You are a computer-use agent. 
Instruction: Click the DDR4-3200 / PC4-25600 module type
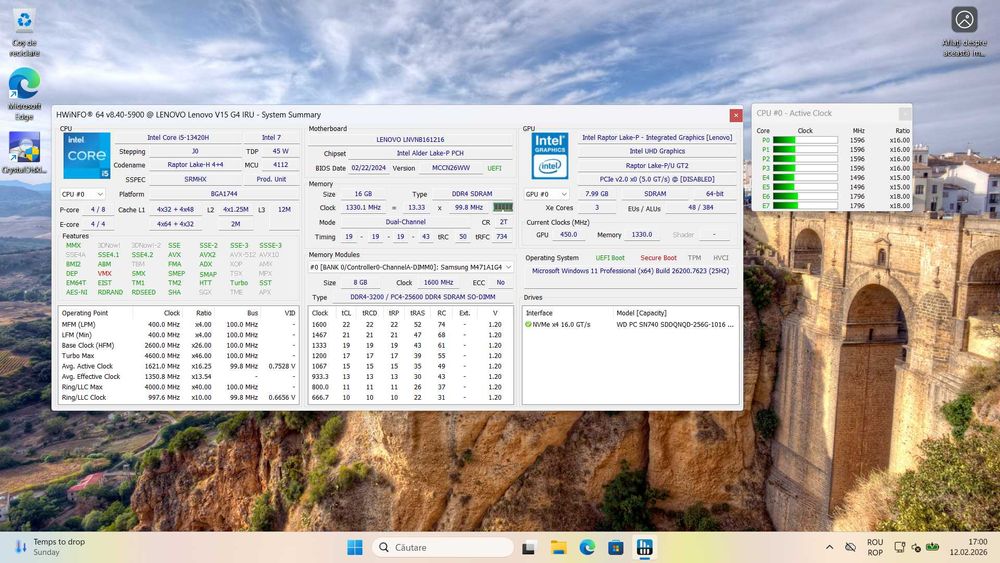coord(422,297)
